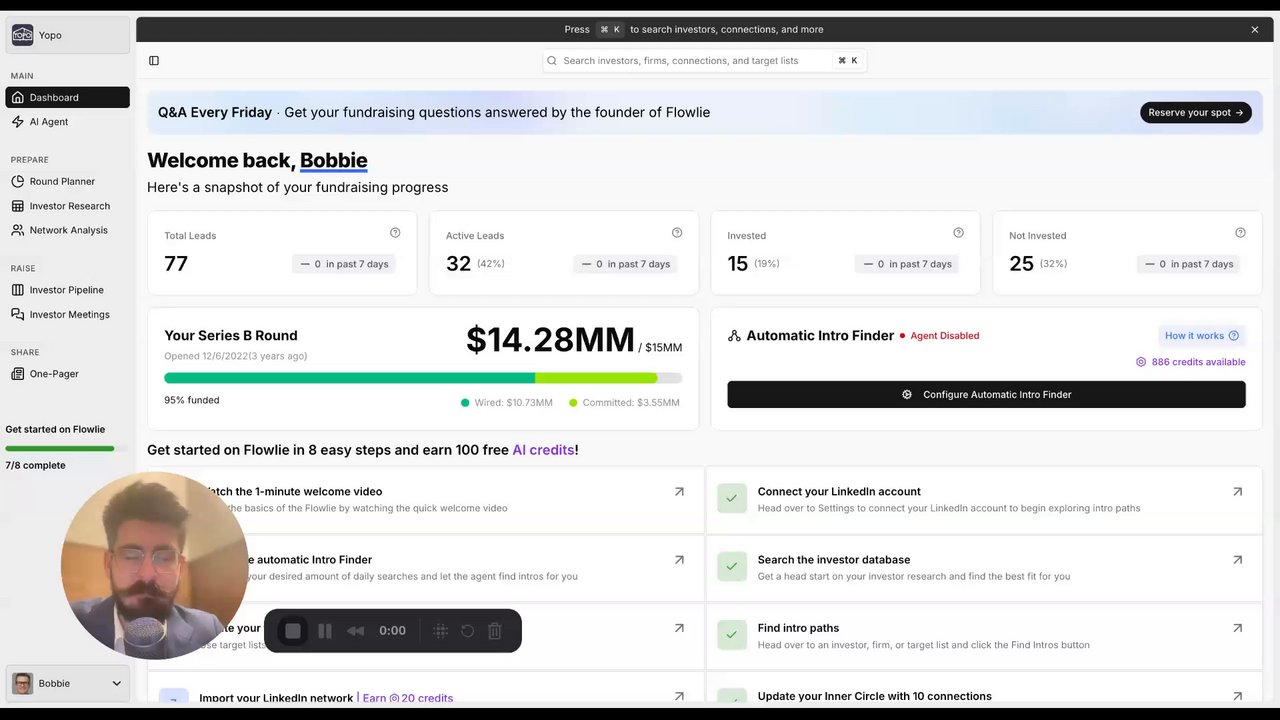Screen dimensions: 1280x720
Task: Click the $14.28MM raised amount
Action: pos(550,340)
